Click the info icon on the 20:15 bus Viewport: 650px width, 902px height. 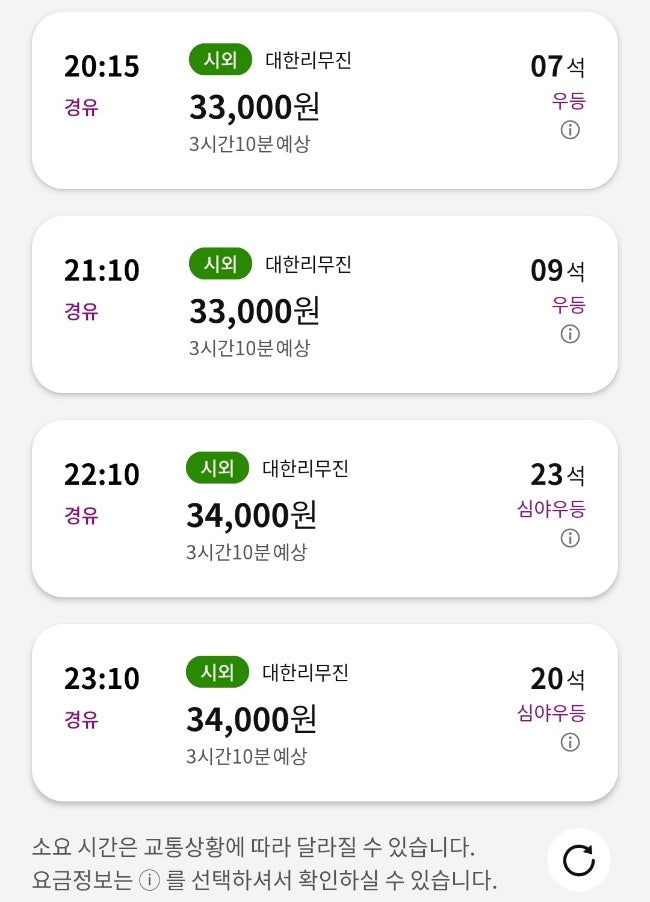pos(570,130)
